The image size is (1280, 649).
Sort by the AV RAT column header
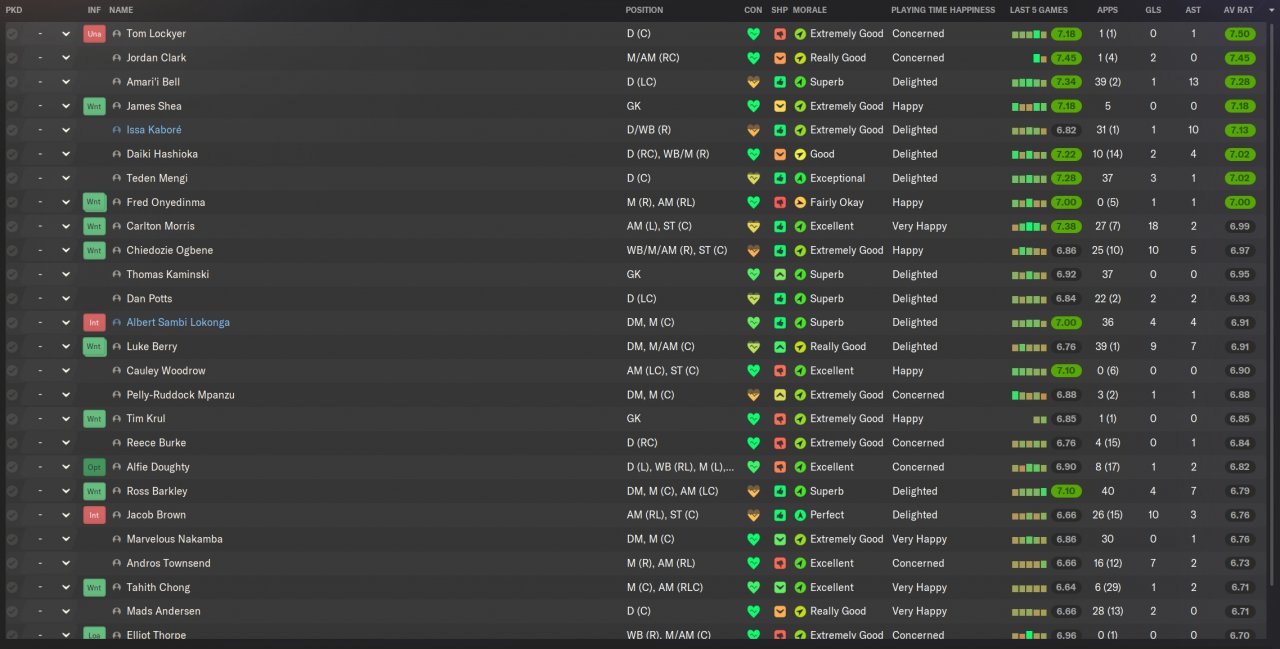(x=1238, y=10)
